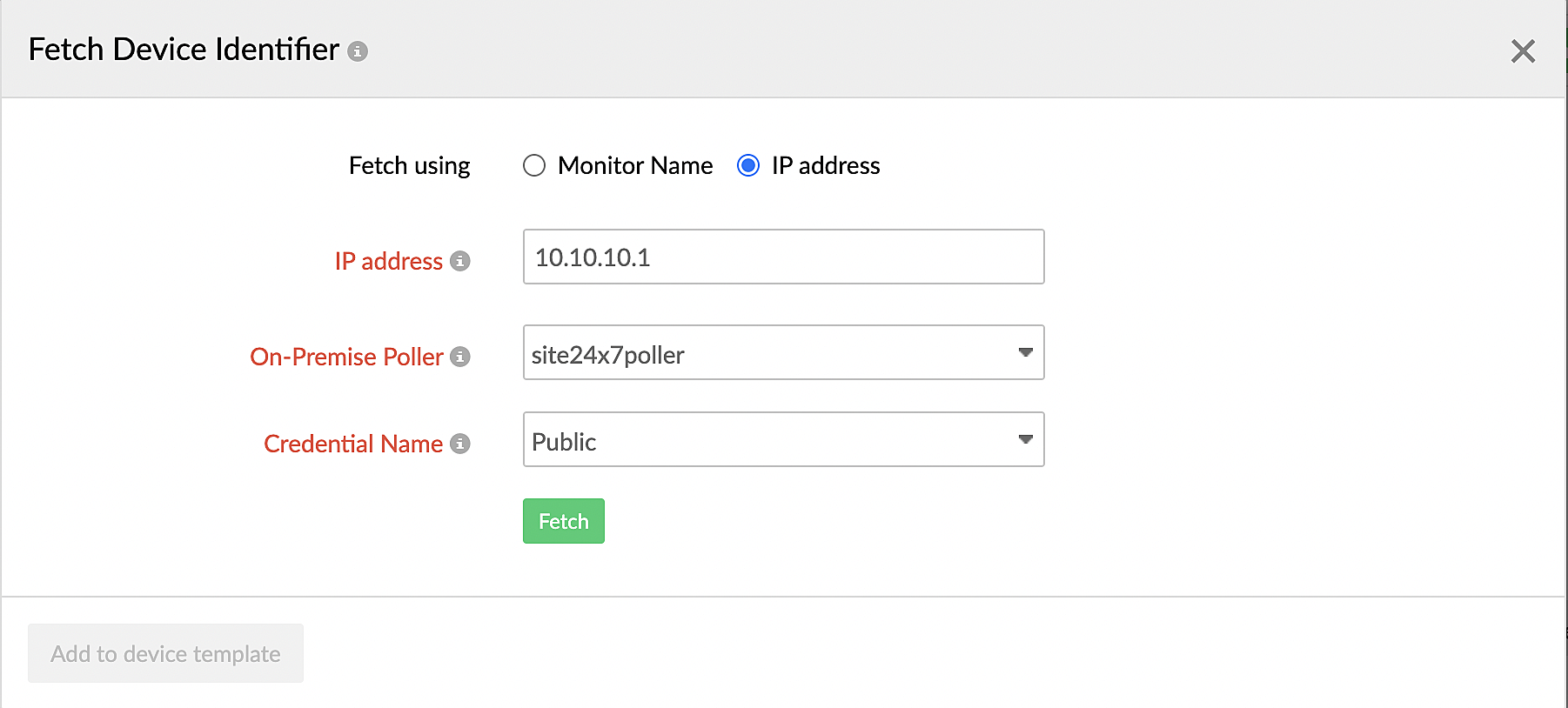Click the red Credential Name field label
Image resolution: width=1568 pixels, height=708 pixels.
click(x=353, y=444)
